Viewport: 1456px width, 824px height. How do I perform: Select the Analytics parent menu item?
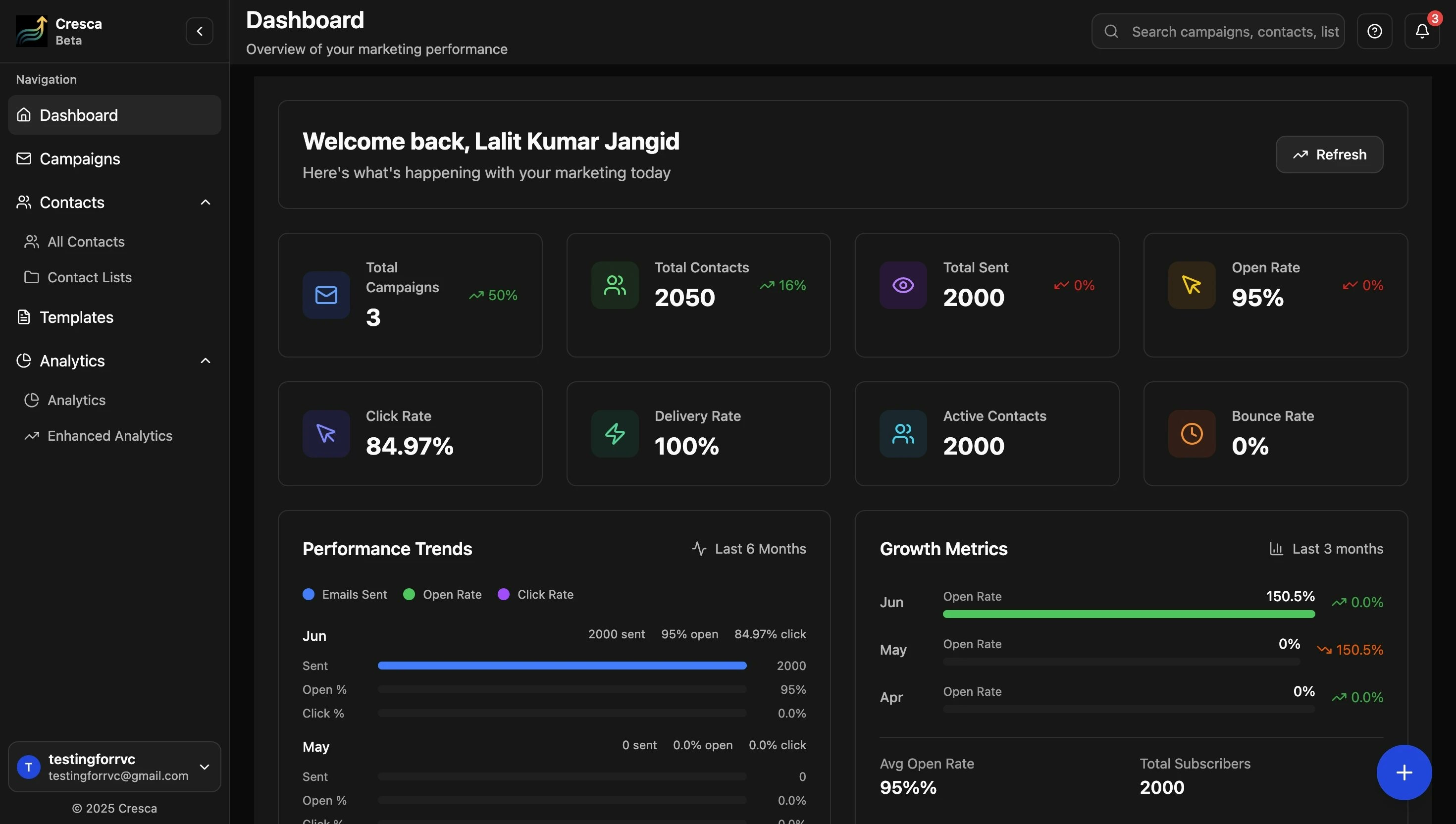coord(114,360)
